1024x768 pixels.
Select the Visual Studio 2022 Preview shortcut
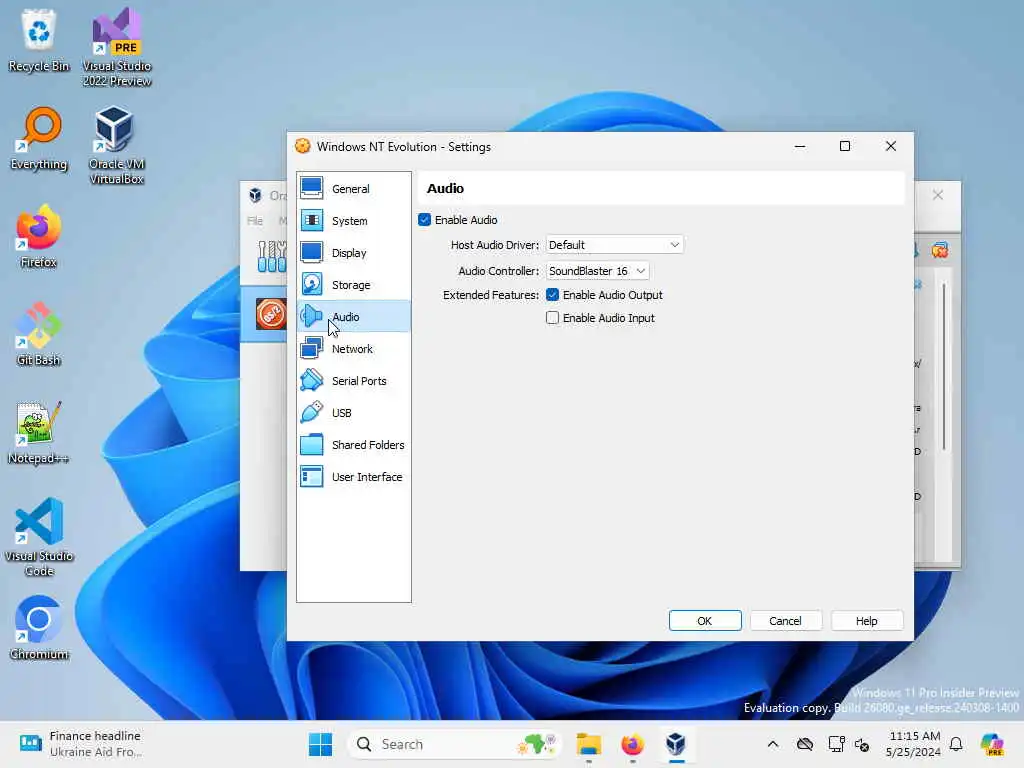point(117,47)
